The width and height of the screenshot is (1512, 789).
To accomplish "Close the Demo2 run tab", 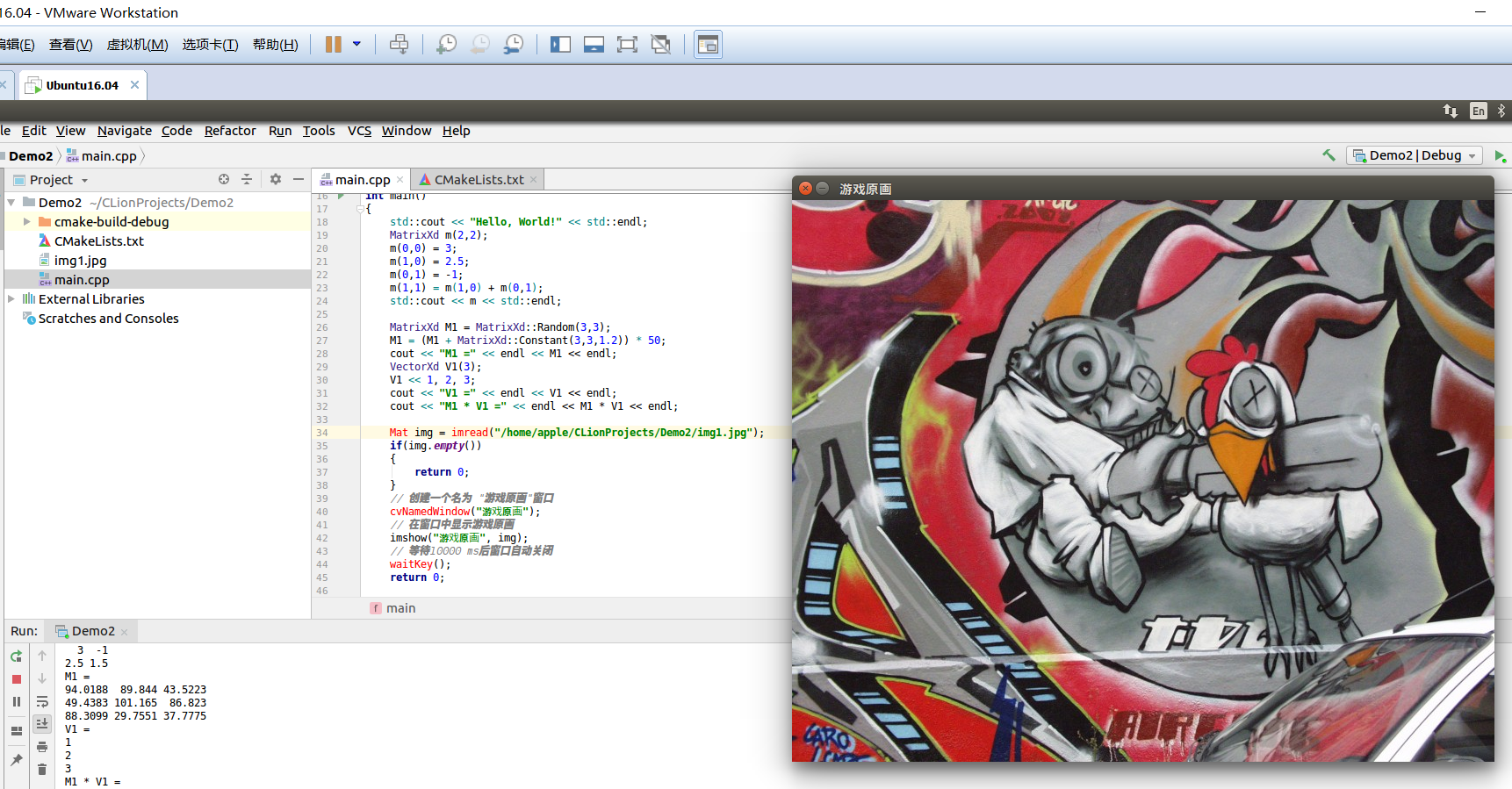I will coord(125,632).
